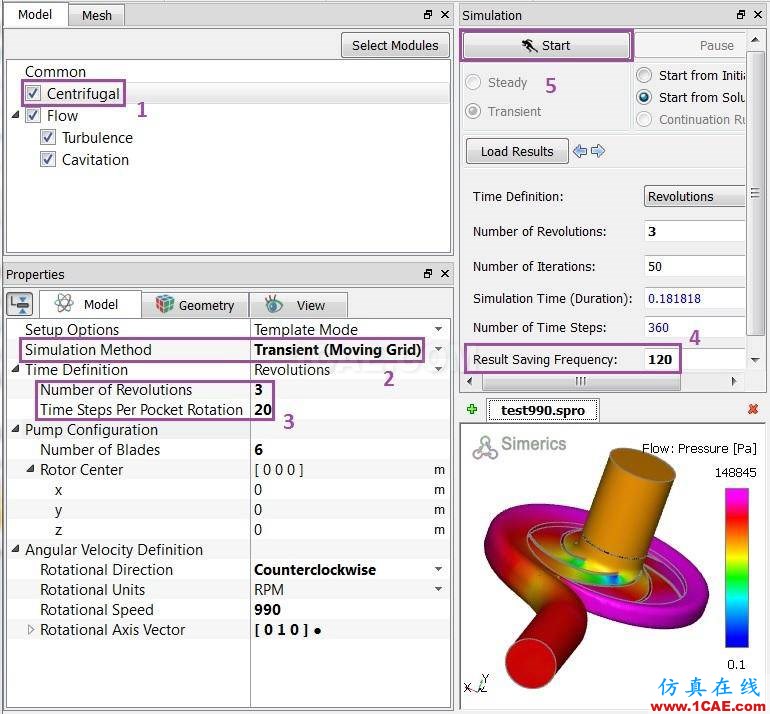The image size is (770, 714).
Task: Click the Simulation panel scroll down arrow
Action: click(755, 360)
